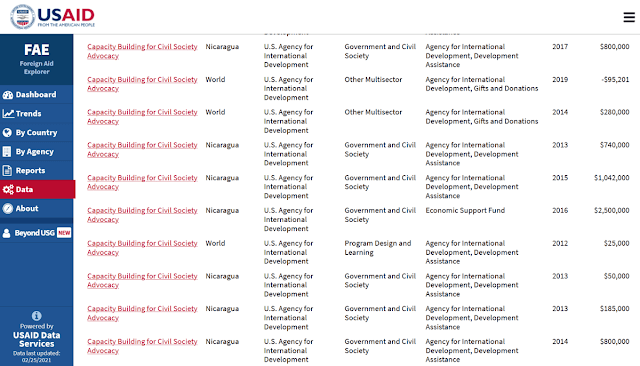The width and height of the screenshot is (640, 366).
Task: Click the info icon above Powered by
Action: click(37, 316)
